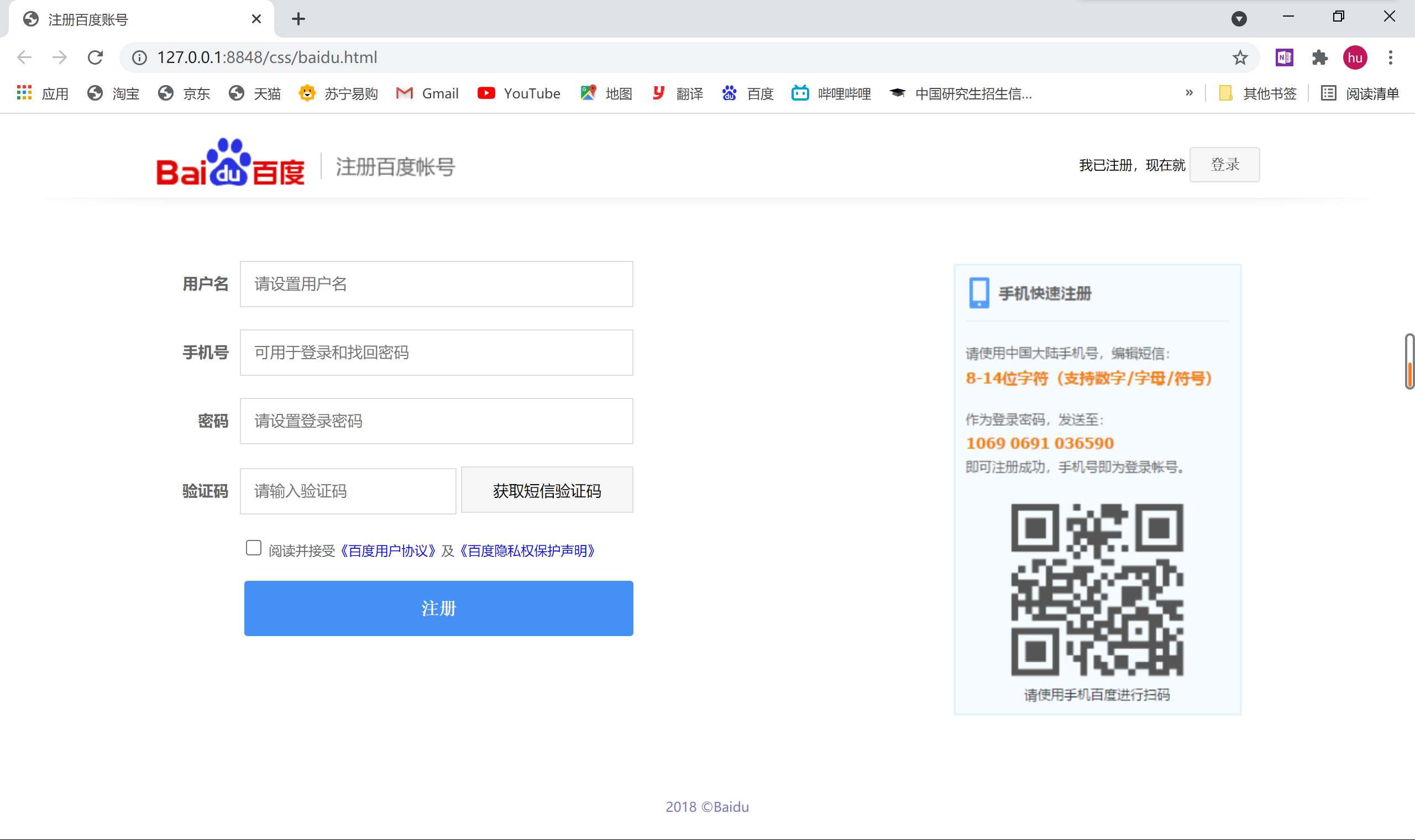Open the tab search dropdown arrow

(x=1239, y=19)
